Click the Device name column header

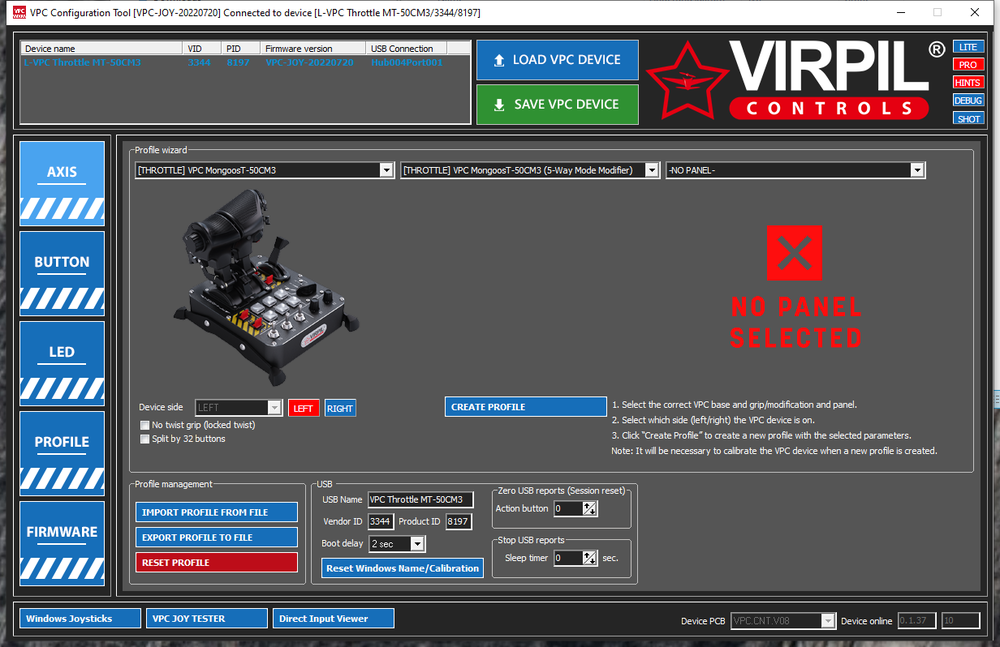pyautogui.click(x=101, y=48)
